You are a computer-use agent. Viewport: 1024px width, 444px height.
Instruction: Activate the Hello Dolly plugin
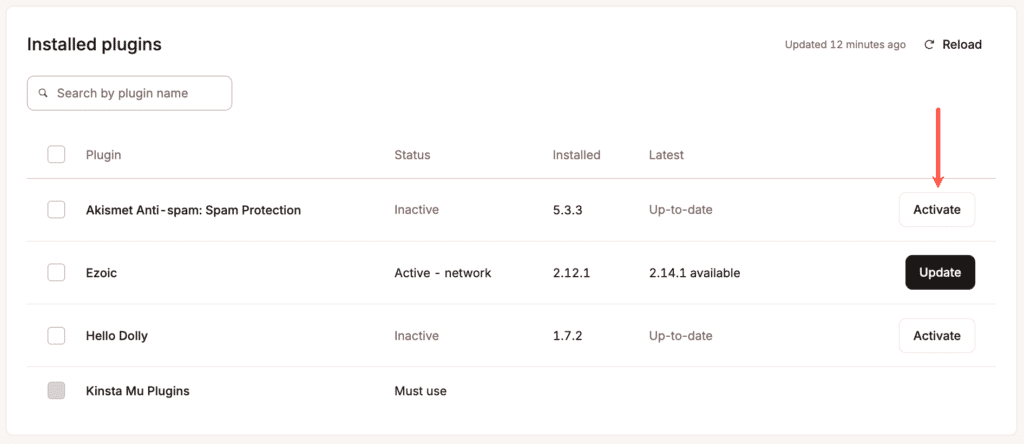coord(936,336)
